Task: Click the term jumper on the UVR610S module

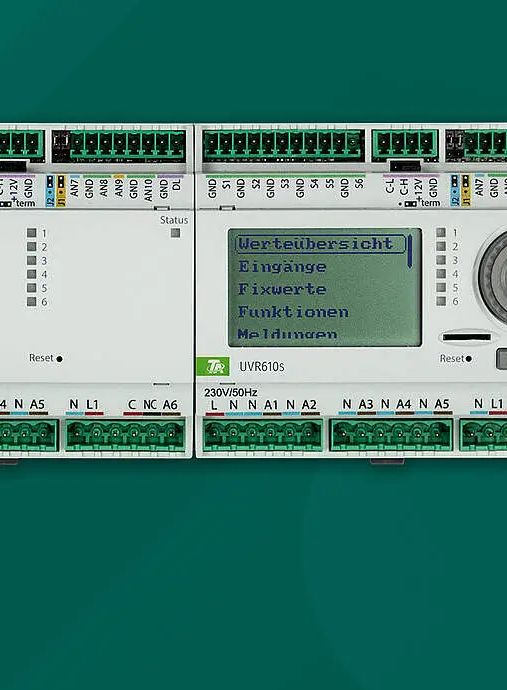Action: [x=411, y=204]
